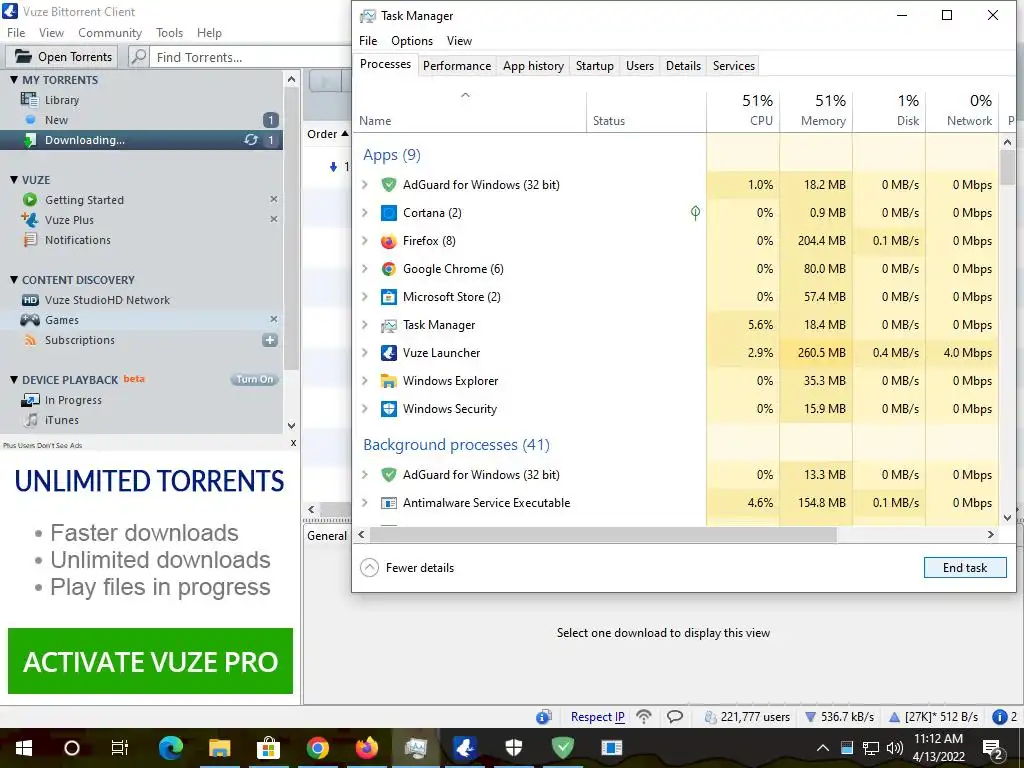This screenshot has height=768, width=1024.
Task: Collapse the CONTENT DISCOVERY section
Action: [x=14, y=280]
